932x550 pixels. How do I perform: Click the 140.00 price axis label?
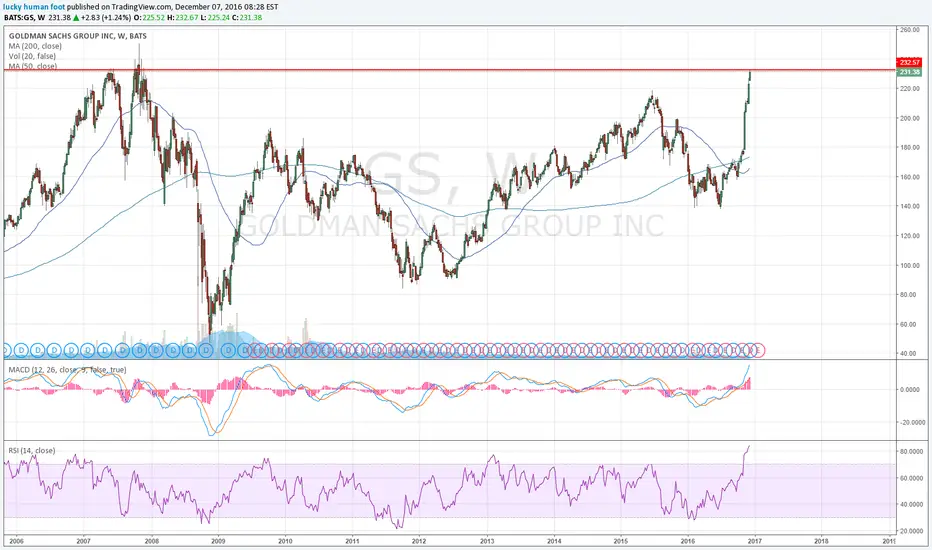pos(909,206)
